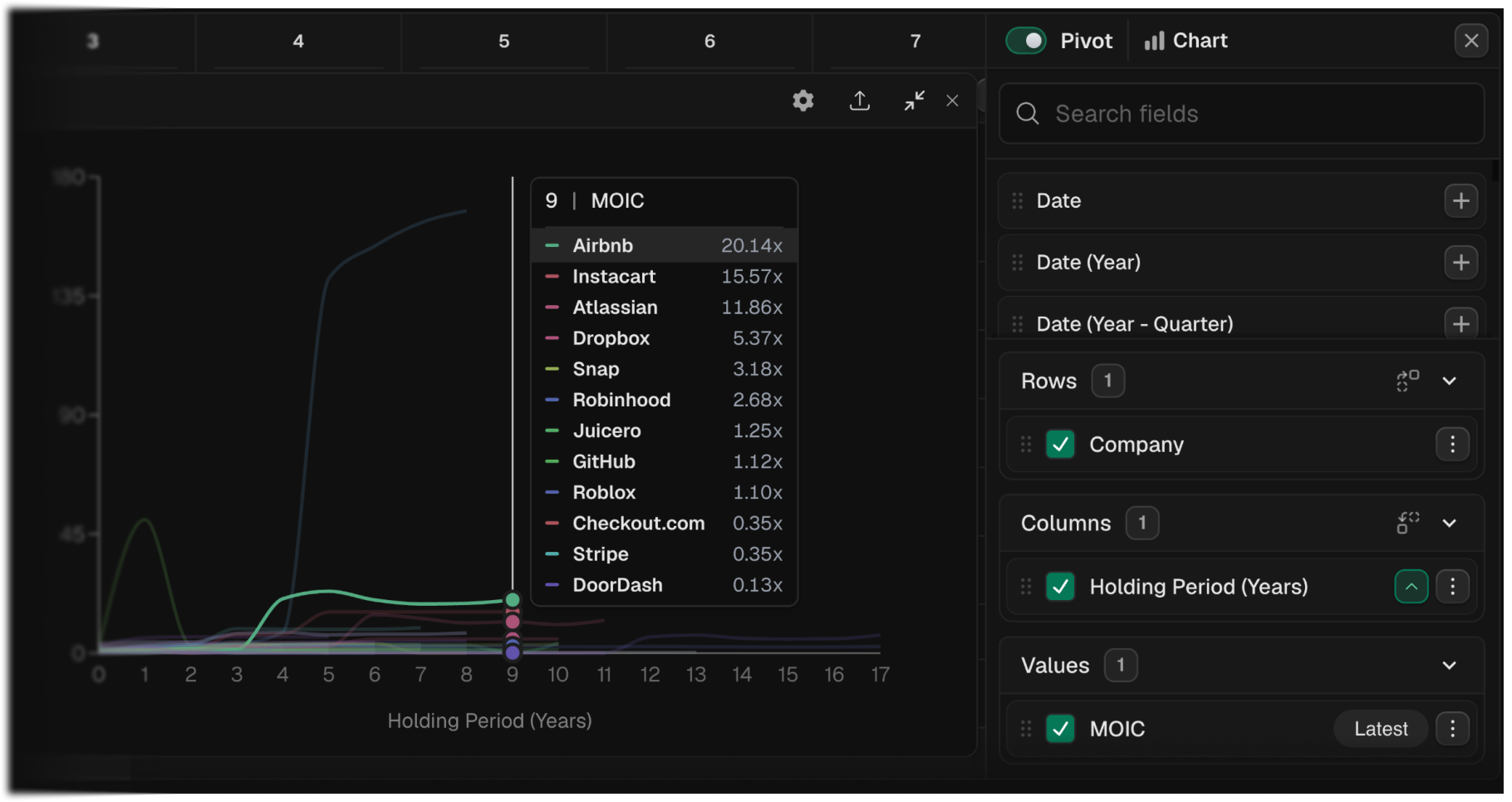This screenshot has width=1512, height=802.
Task: Click the Latest aggregation button on MOIC
Action: coord(1380,728)
